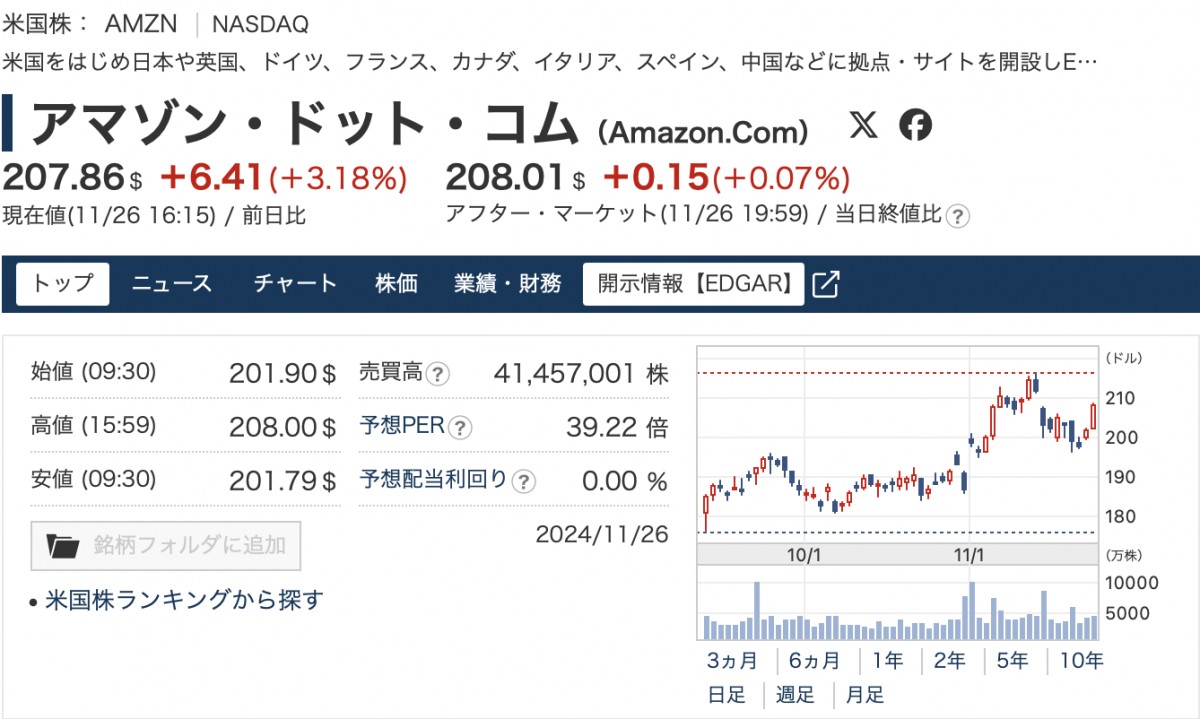Go to 業績・財務 tab
The width and height of the screenshot is (1200, 719).
[508, 284]
